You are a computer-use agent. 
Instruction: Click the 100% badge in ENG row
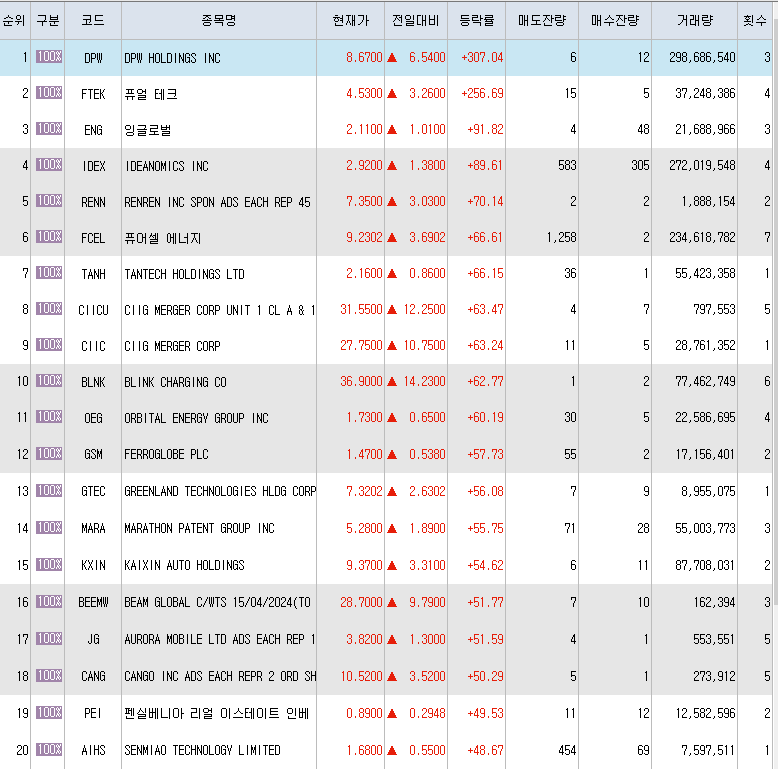tap(49, 128)
